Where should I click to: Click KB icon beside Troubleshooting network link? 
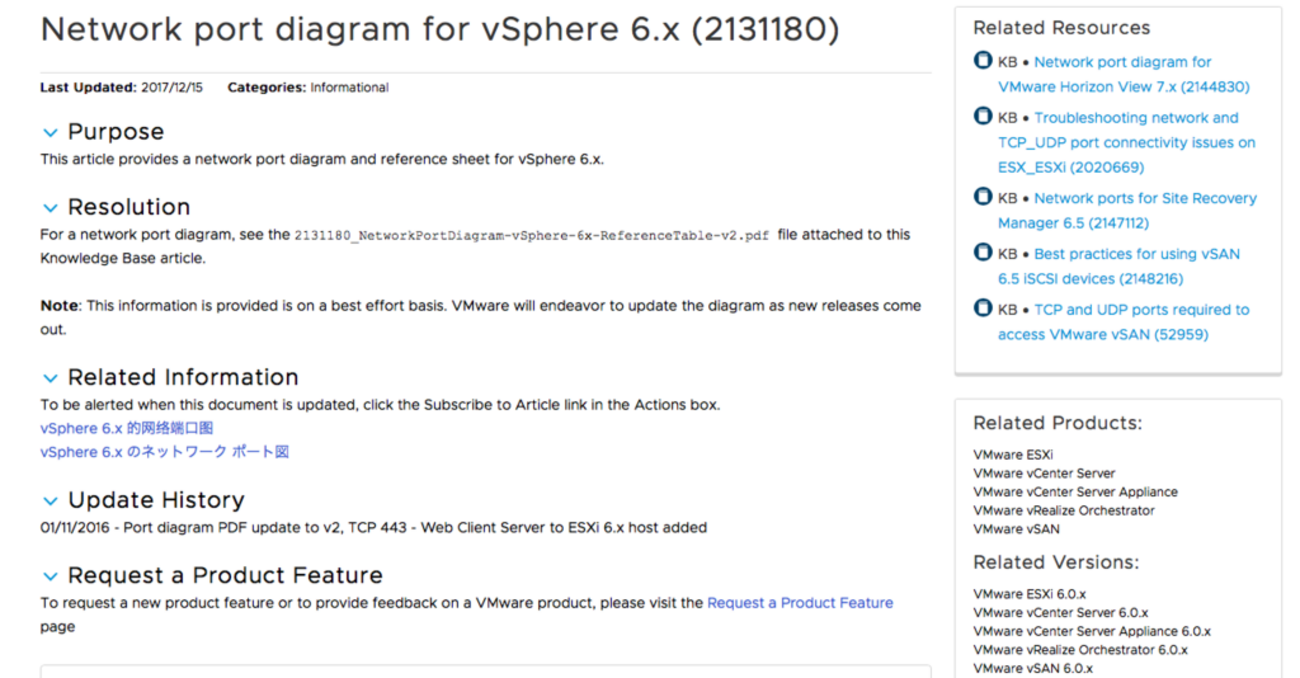point(983,117)
